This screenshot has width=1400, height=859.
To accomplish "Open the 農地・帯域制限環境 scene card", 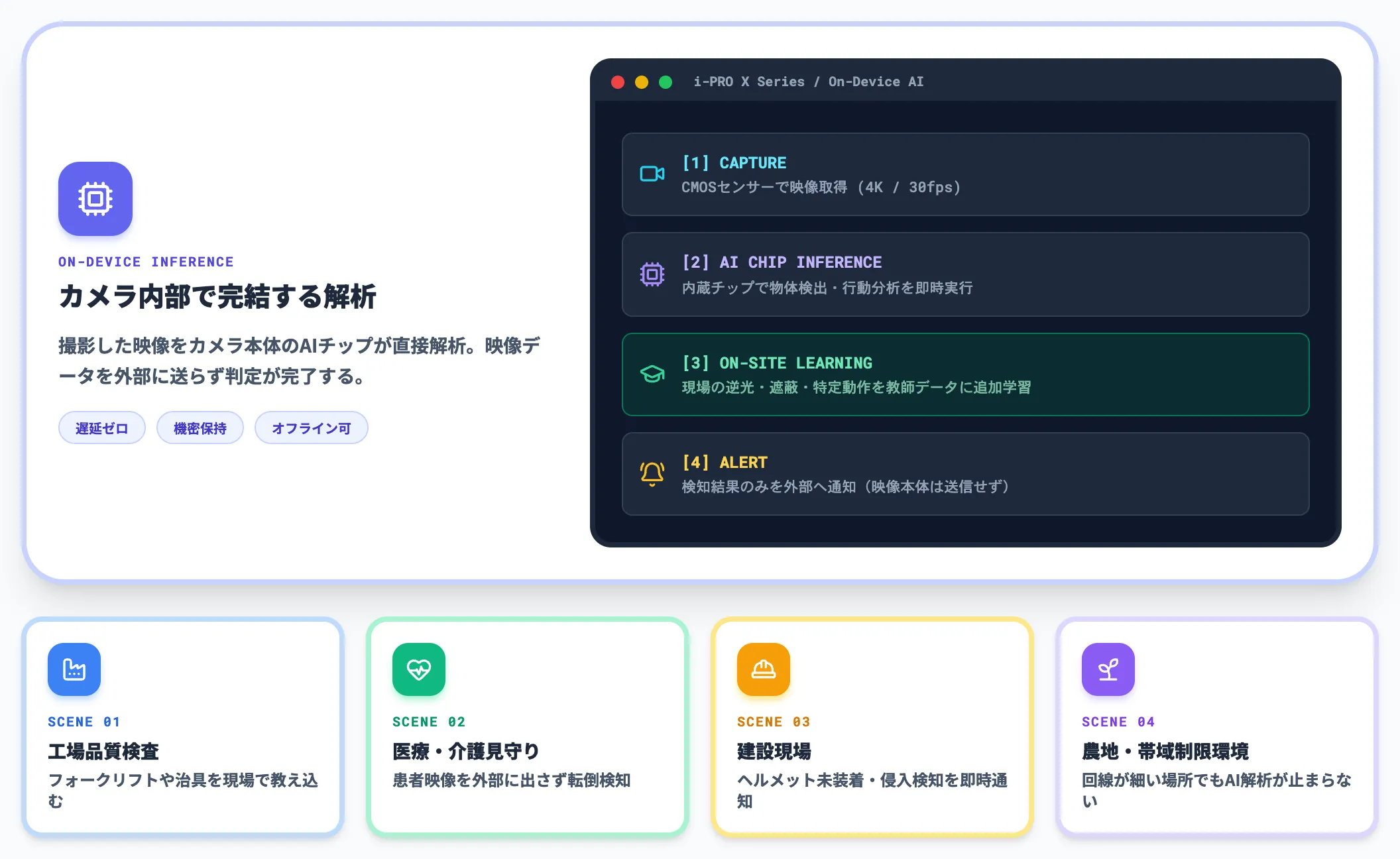I will pyautogui.click(x=1217, y=727).
